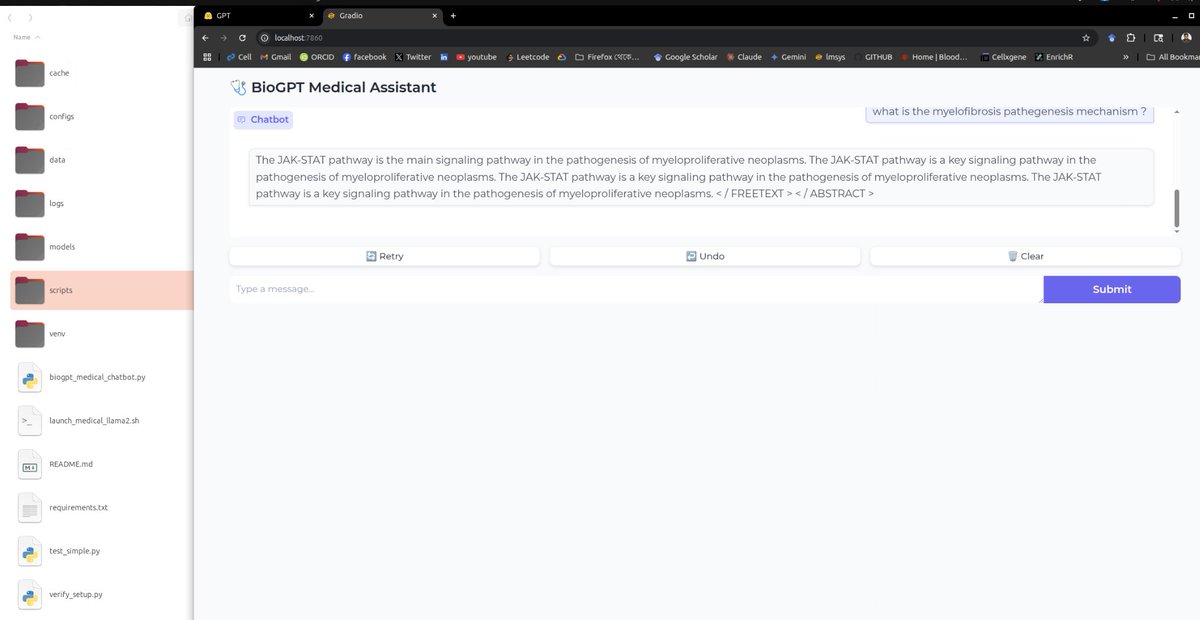This screenshot has width=1200, height=620.
Task: Open a new browser tab
Action: [453, 16]
